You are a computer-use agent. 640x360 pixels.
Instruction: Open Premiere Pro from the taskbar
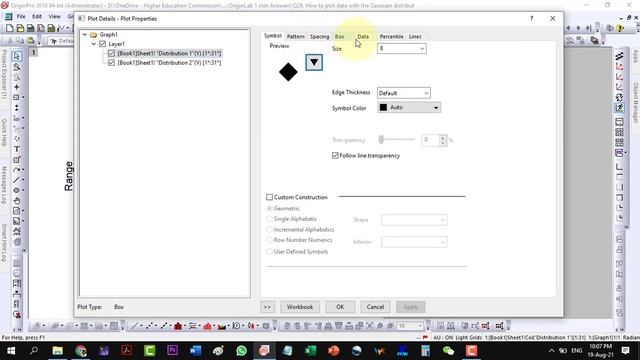point(173,351)
